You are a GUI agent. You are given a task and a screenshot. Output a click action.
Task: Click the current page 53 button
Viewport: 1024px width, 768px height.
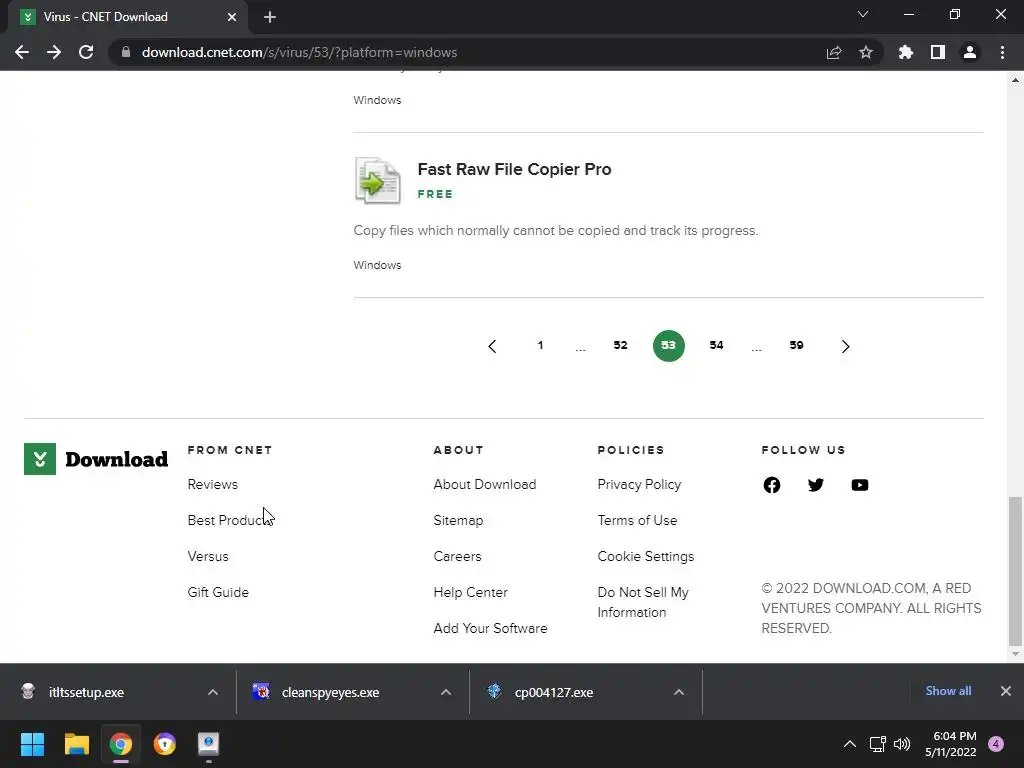pos(668,345)
